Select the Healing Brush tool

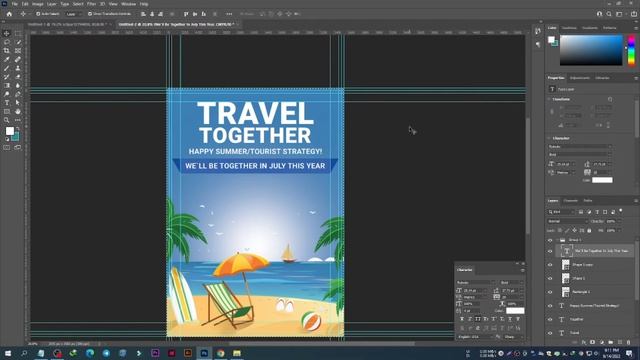pos(18,60)
